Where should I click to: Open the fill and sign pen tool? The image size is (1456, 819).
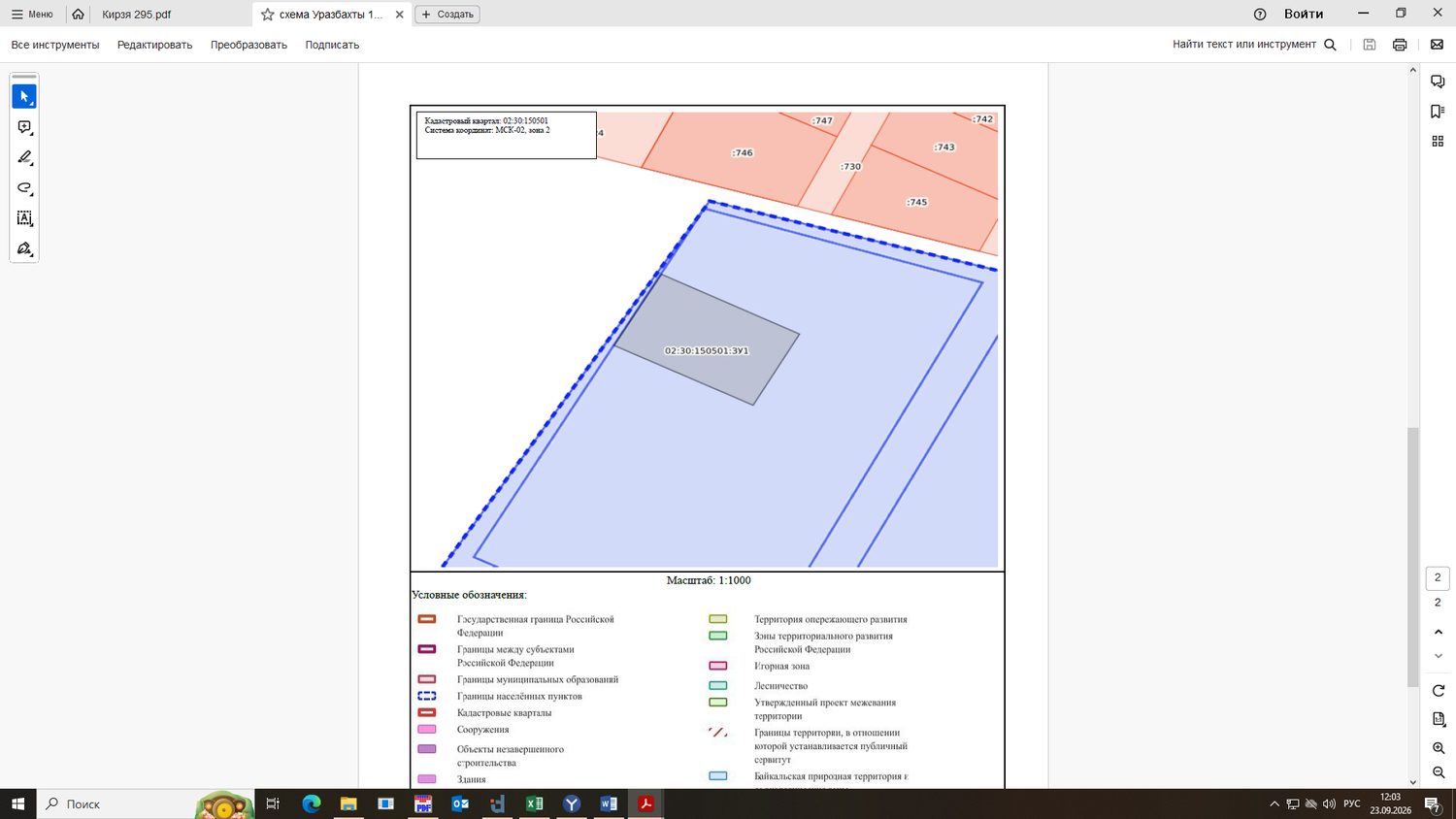(x=24, y=249)
